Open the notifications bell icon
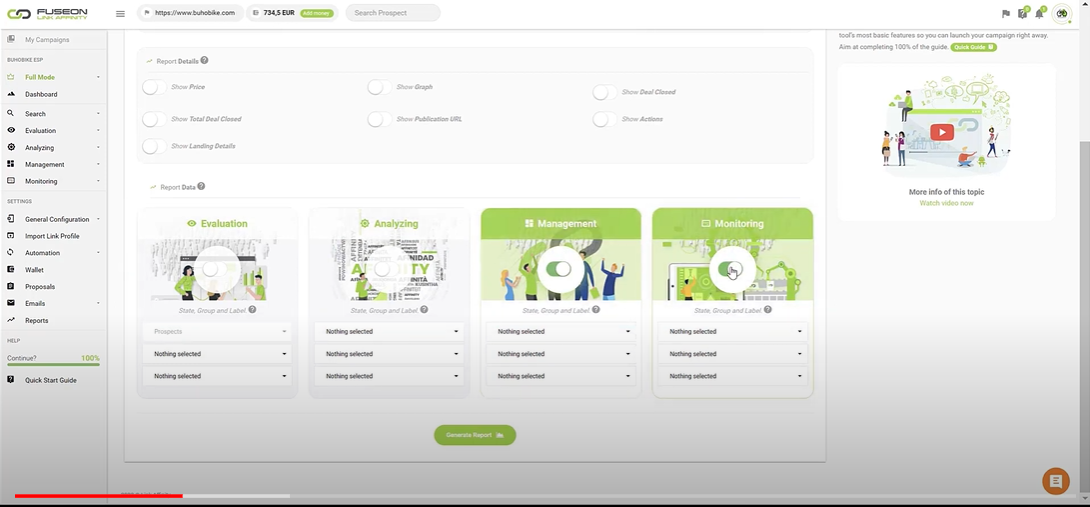The height and width of the screenshot is (507, 1090). (x=1039, y=13)
